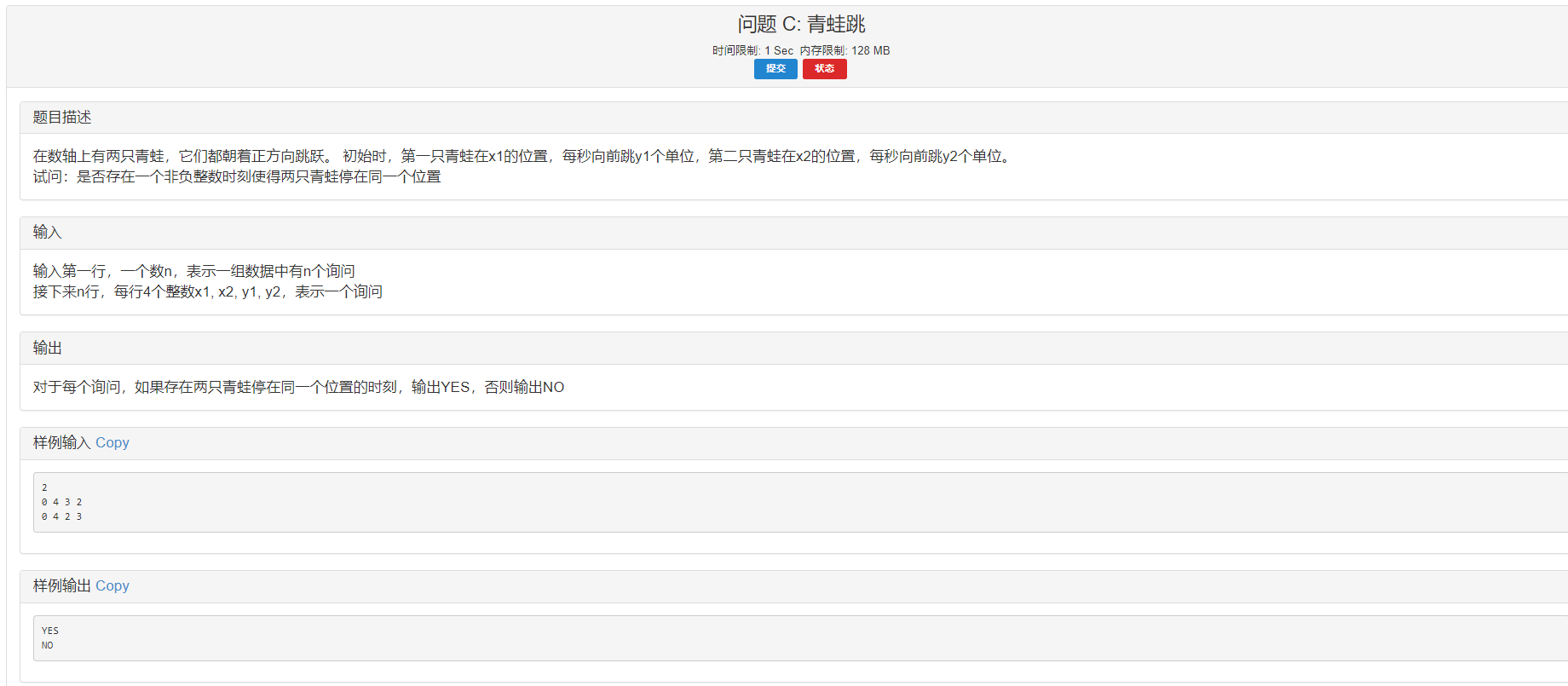Click the memory limit text '128 MB'
Viewport: 1568px width, 686px height.
coord(870,50)
